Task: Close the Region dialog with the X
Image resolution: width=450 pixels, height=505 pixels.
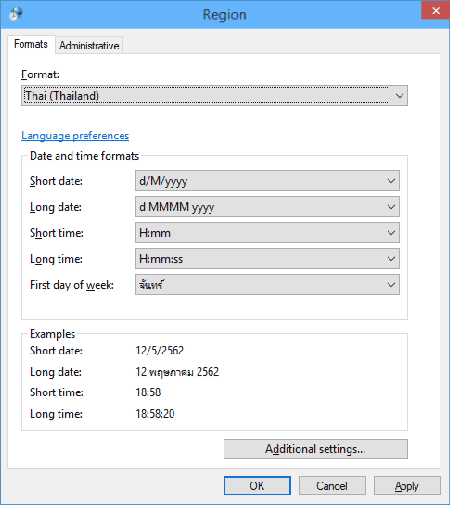Action: [x=435, y=11]
